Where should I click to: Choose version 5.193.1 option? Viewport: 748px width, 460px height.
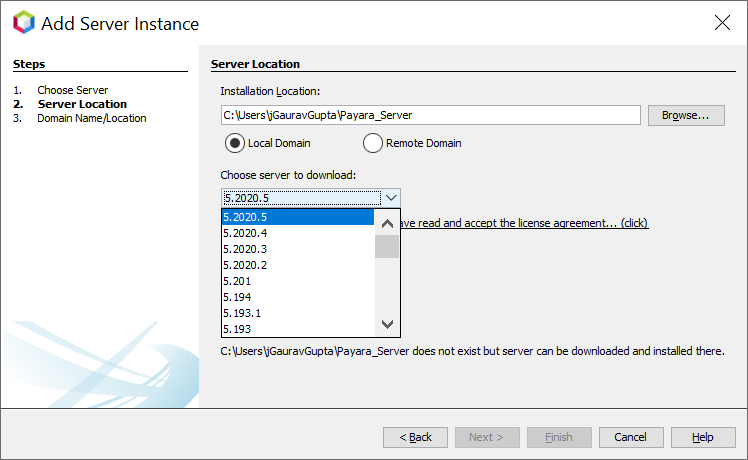[297, 313]
